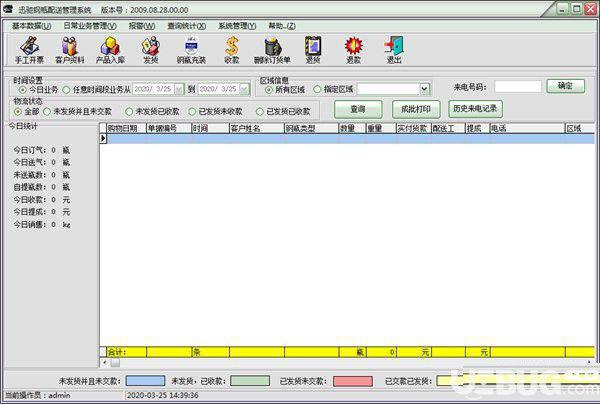Click the 来电号码 input field
Image resolution: width=600 pixels, height=404 pixels.
point(518,86)
